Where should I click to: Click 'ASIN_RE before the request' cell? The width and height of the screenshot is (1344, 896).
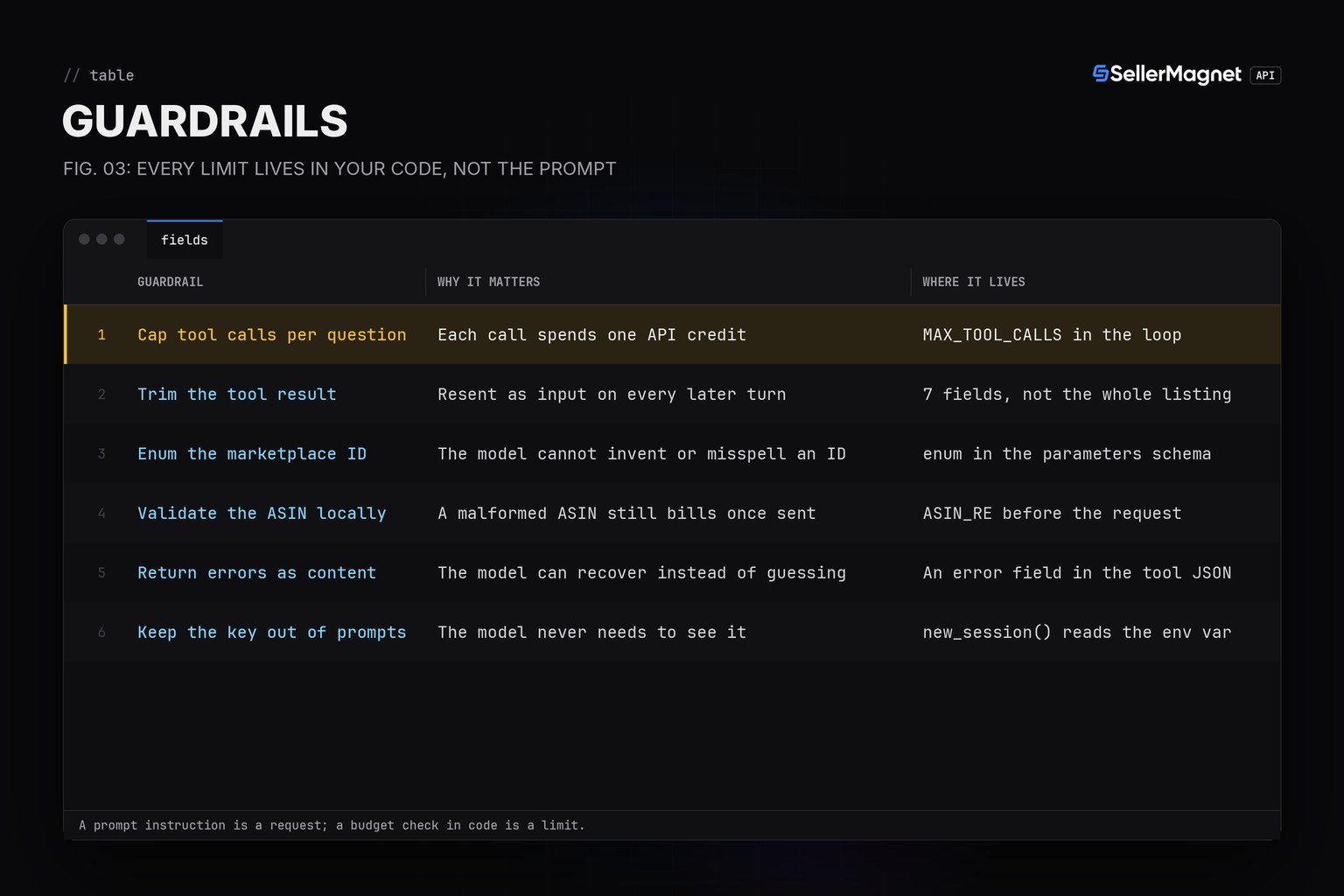coord(1052,514)
